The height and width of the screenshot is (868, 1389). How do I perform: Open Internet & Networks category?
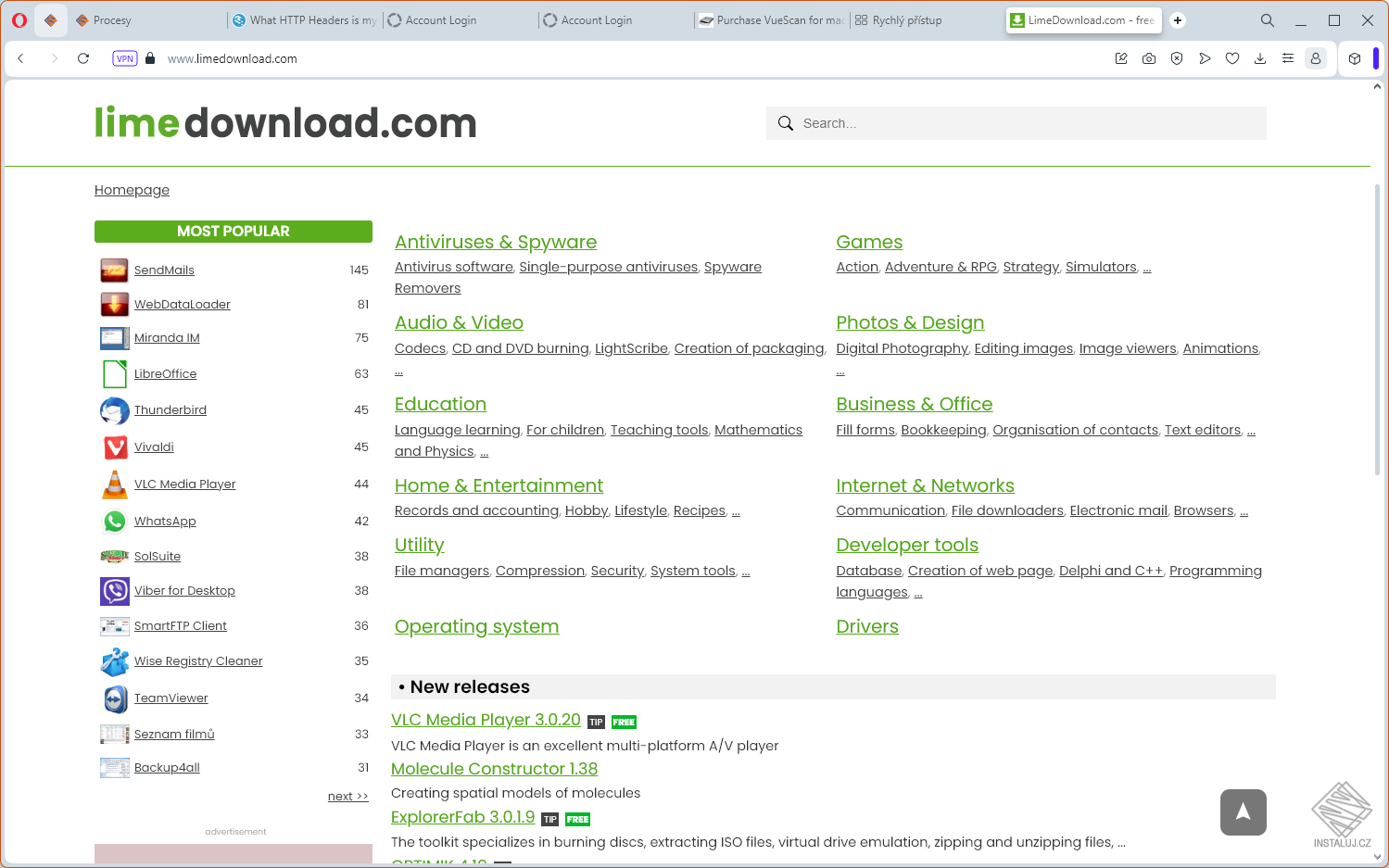(x=925, y=485)
